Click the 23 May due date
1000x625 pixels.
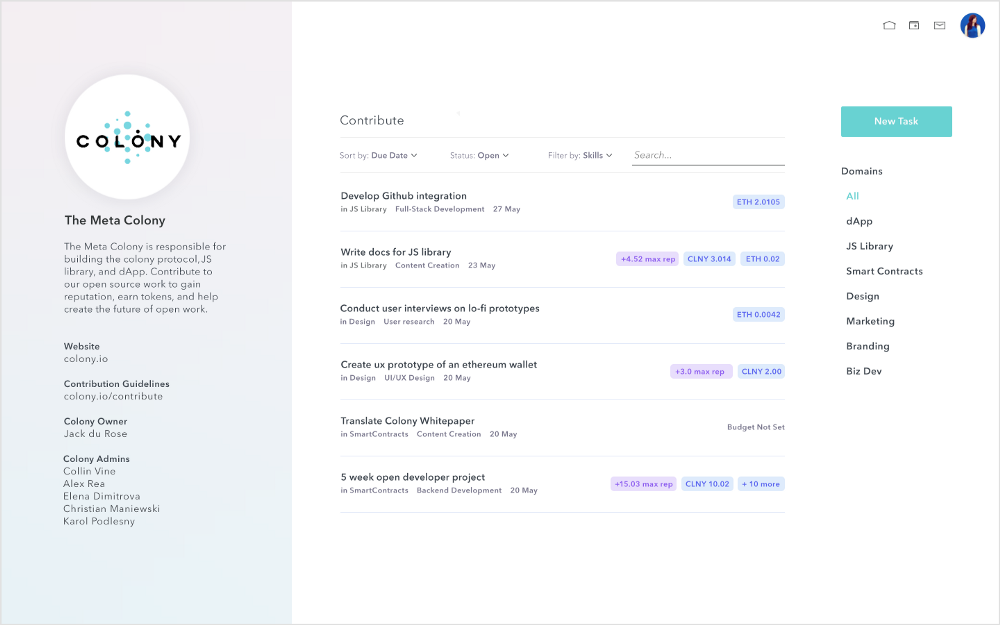click(482, 265)
